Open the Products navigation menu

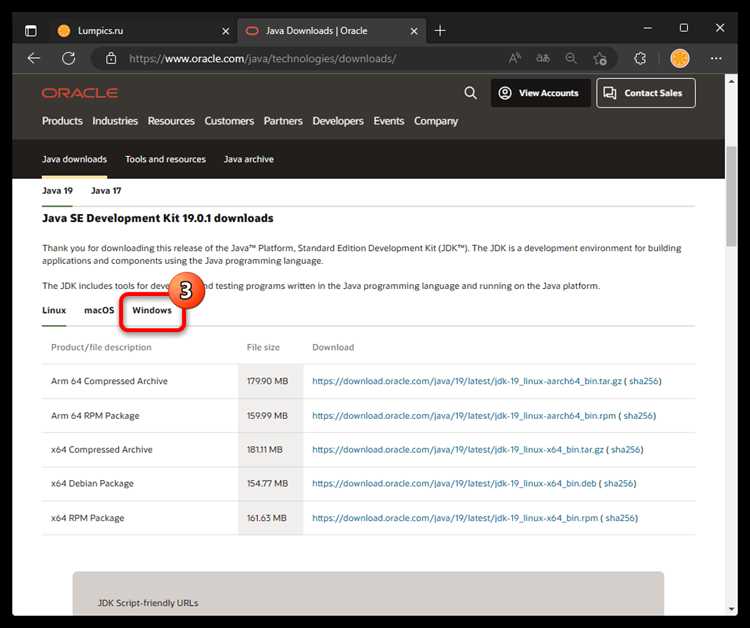pyautogui.click(x=62, y=121)
